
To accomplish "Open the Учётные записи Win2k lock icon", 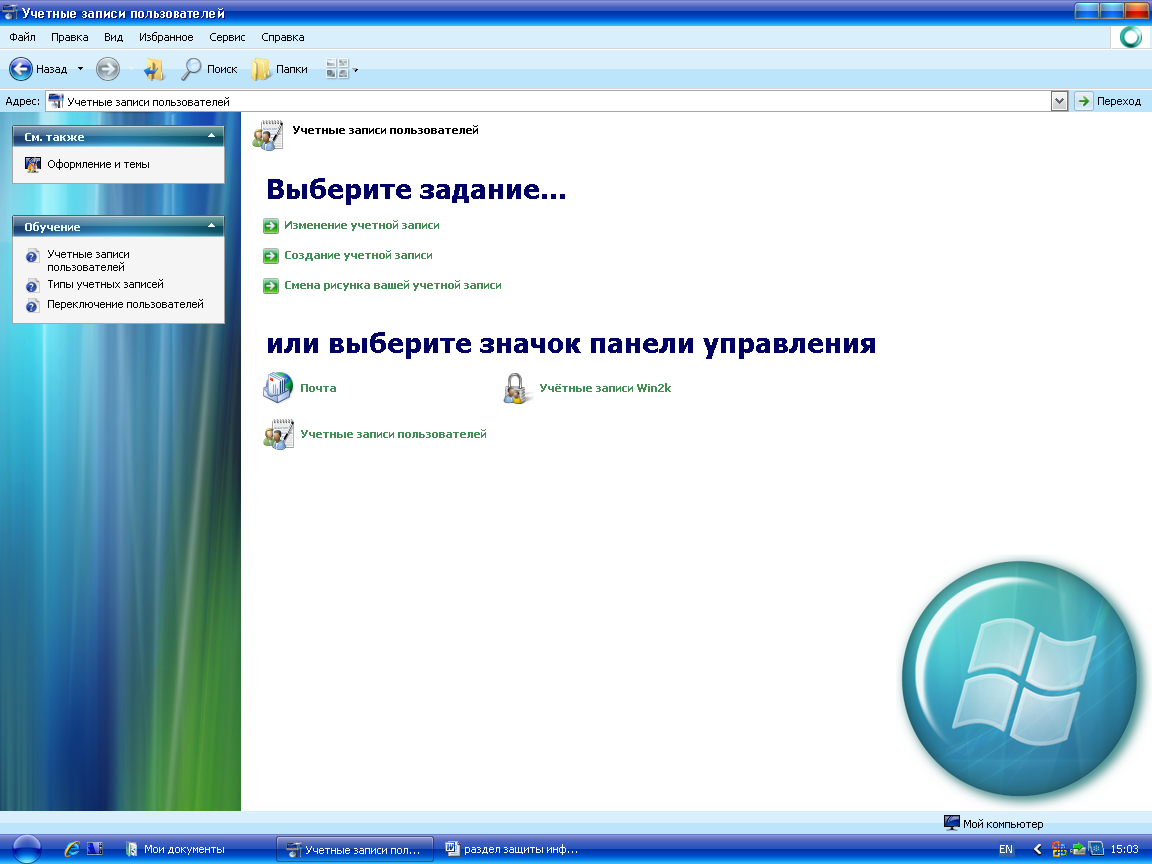I will pyautogui.click(x=516, y=387).
